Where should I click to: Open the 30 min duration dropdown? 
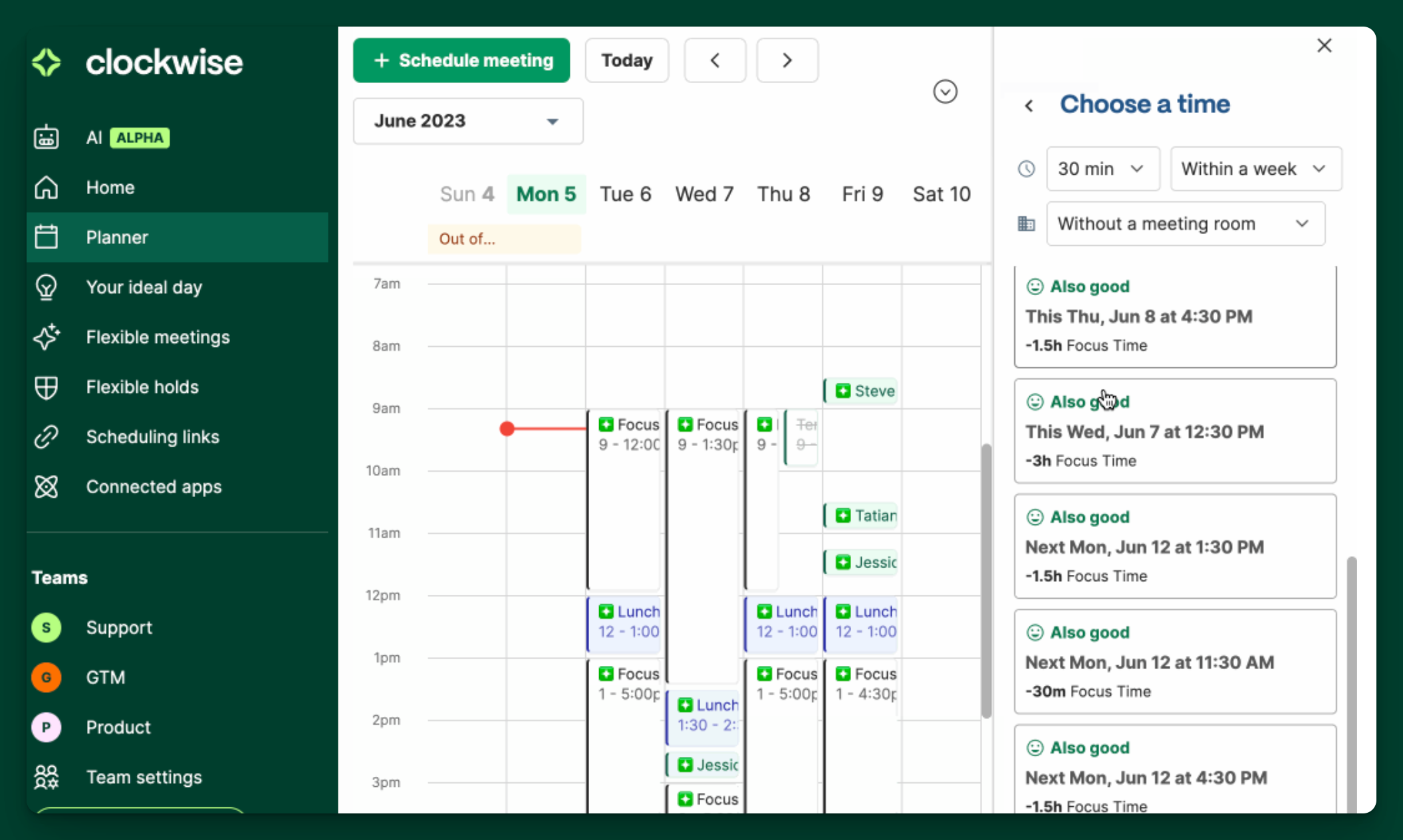[x=1103, y=169]
